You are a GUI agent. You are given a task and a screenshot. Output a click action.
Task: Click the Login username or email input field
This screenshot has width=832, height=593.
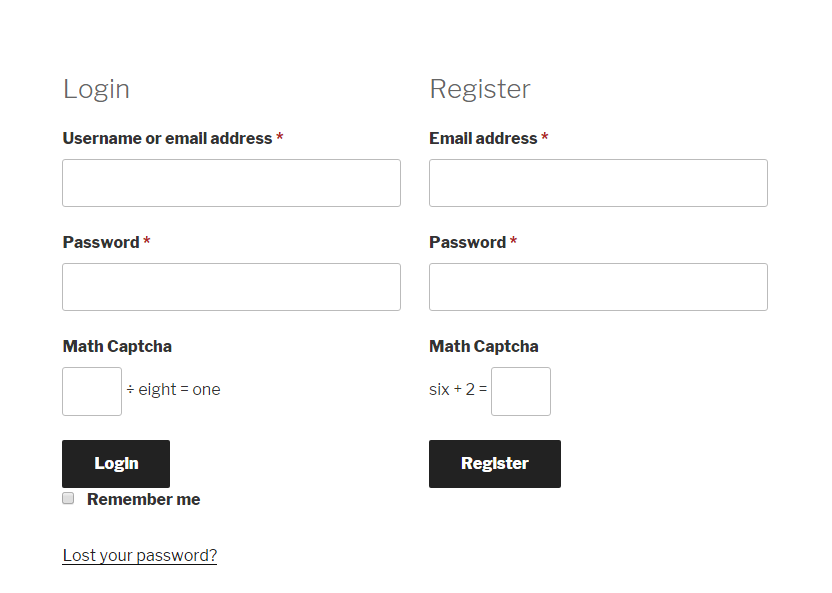(x=231, y=183)
